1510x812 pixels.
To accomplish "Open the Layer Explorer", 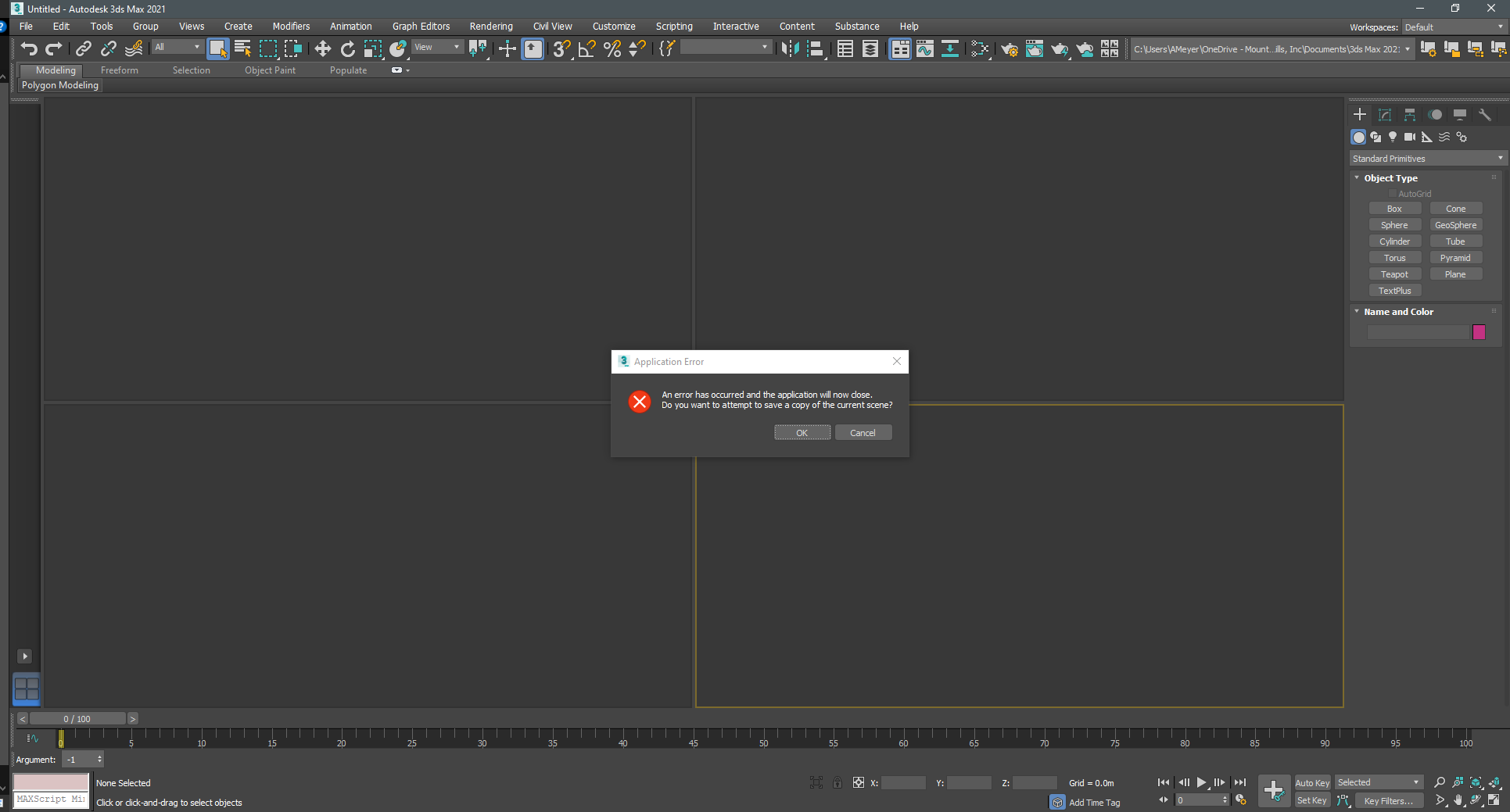I will click(870, 48).
